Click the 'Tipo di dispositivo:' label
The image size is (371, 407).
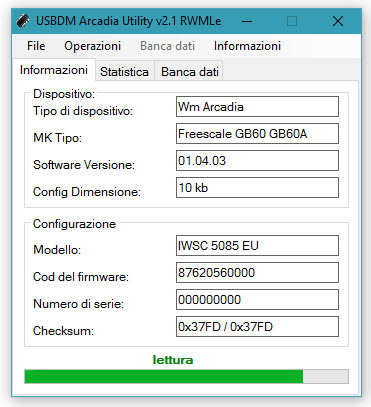click(x=83, y=111)
